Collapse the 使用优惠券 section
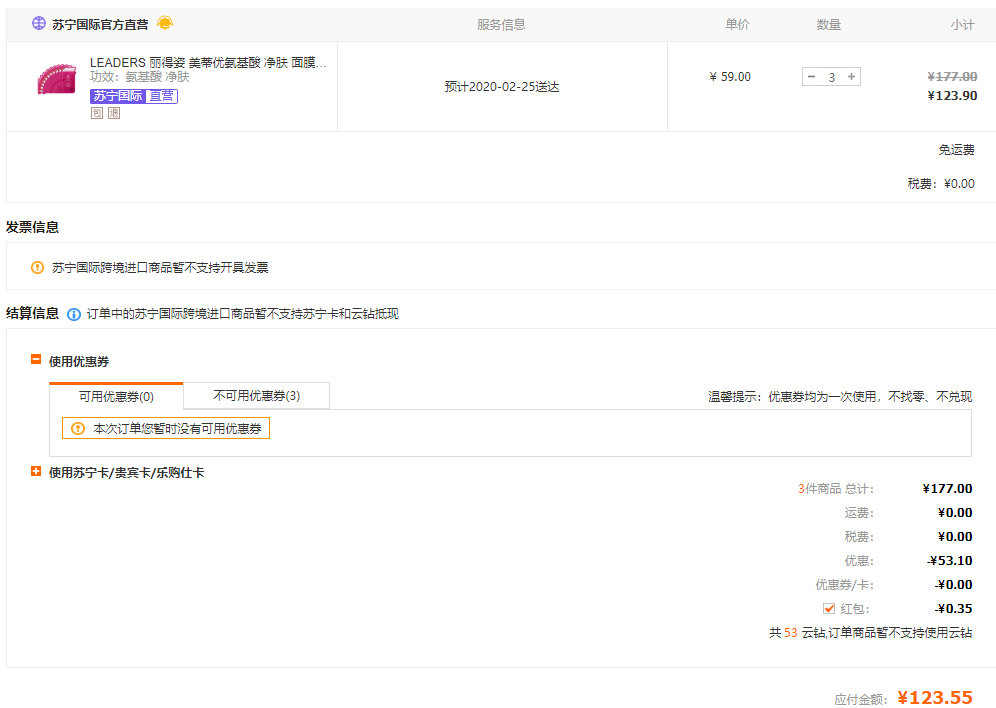The height and width of the screenshot is (708, 996). (36, 359)
